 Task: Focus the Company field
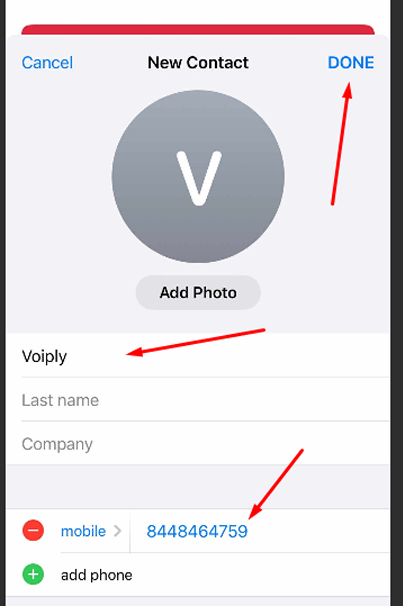point(205,443)
